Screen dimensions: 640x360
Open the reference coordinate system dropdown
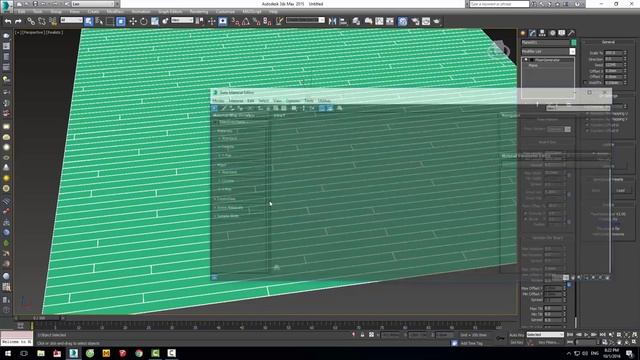coord(182,20)
